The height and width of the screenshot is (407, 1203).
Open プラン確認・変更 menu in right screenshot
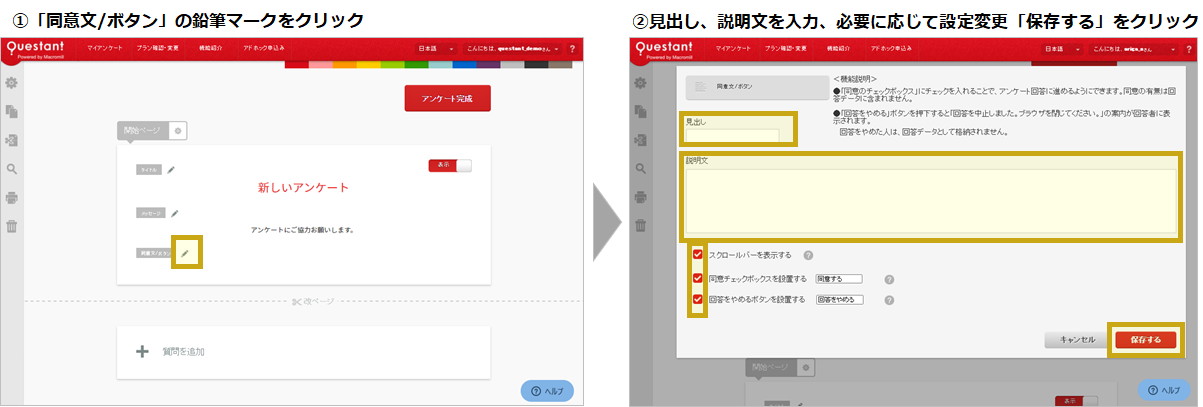786,48
